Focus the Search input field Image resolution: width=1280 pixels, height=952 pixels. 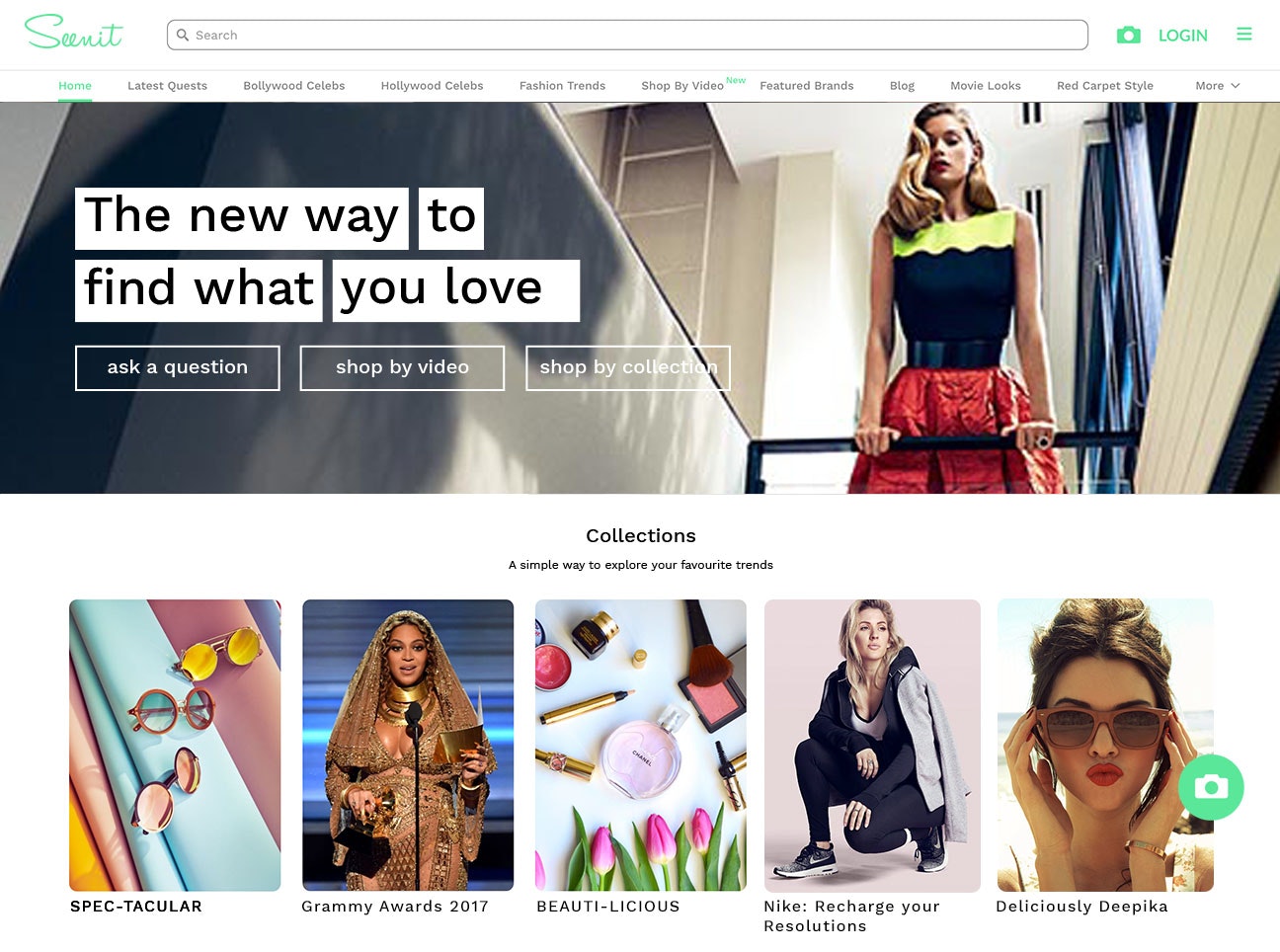tap(628, 35)
